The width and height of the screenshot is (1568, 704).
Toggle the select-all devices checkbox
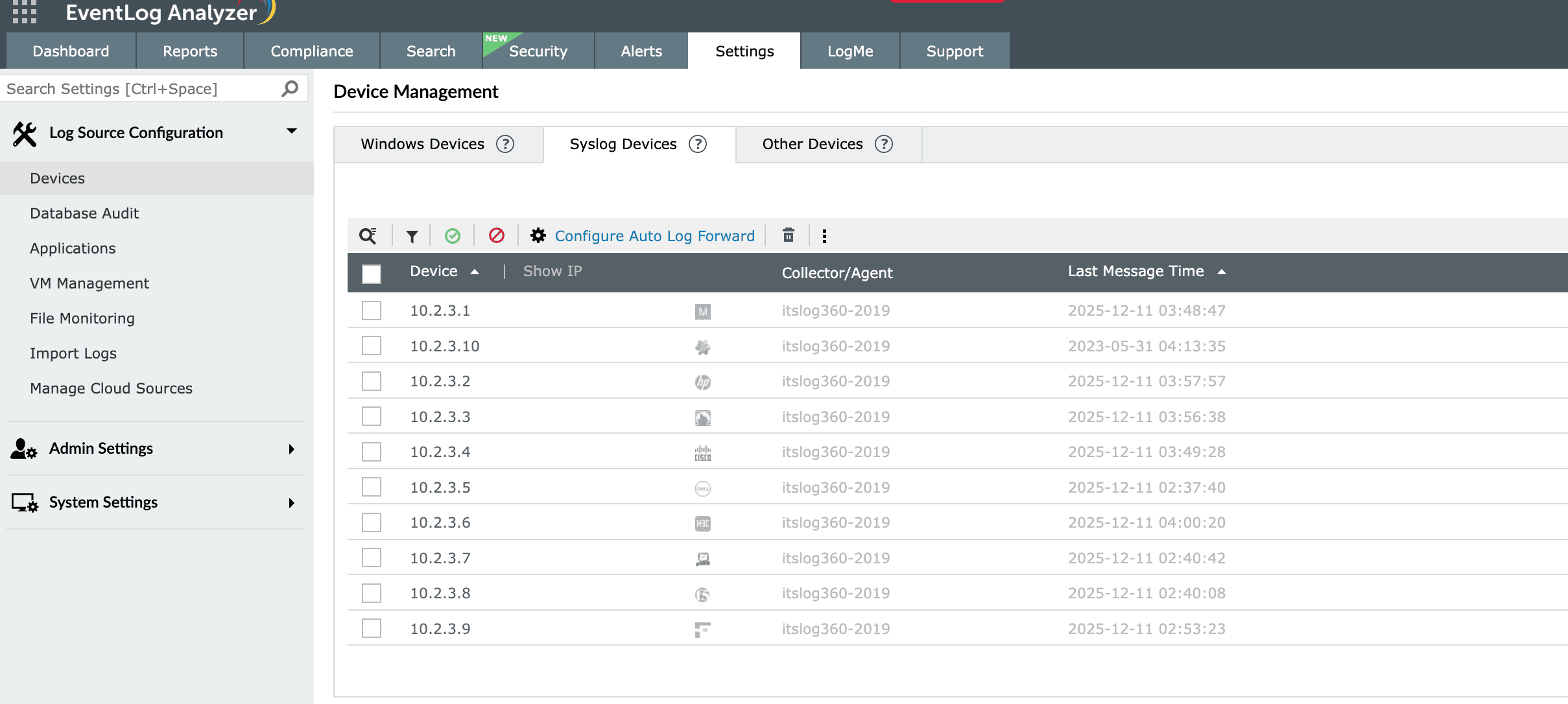(372, 274)
